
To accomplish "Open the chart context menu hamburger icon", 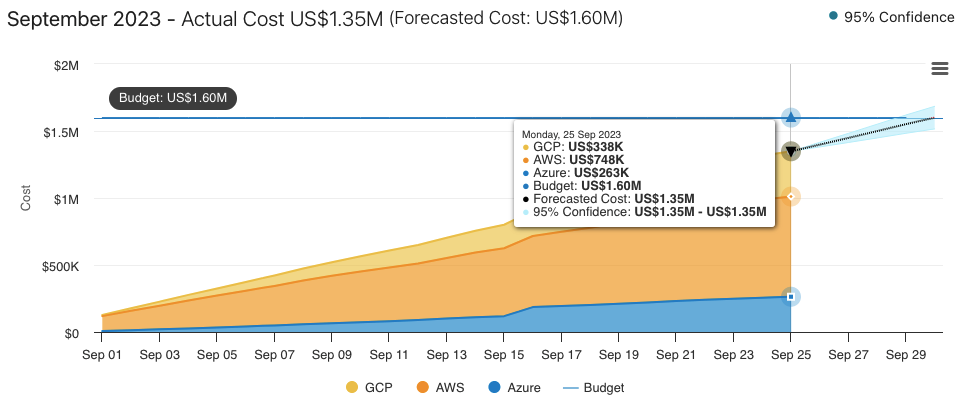I will click(x=939, y=68).
